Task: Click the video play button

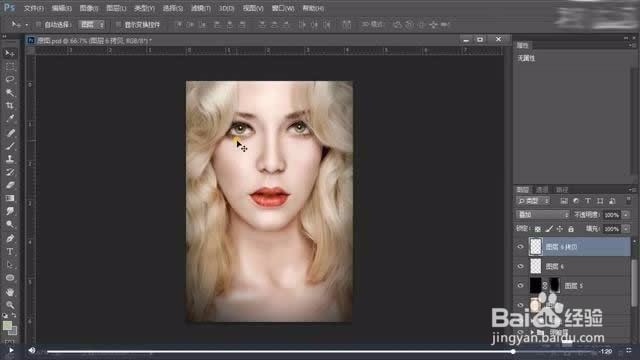Action: [x=11, y=350]
